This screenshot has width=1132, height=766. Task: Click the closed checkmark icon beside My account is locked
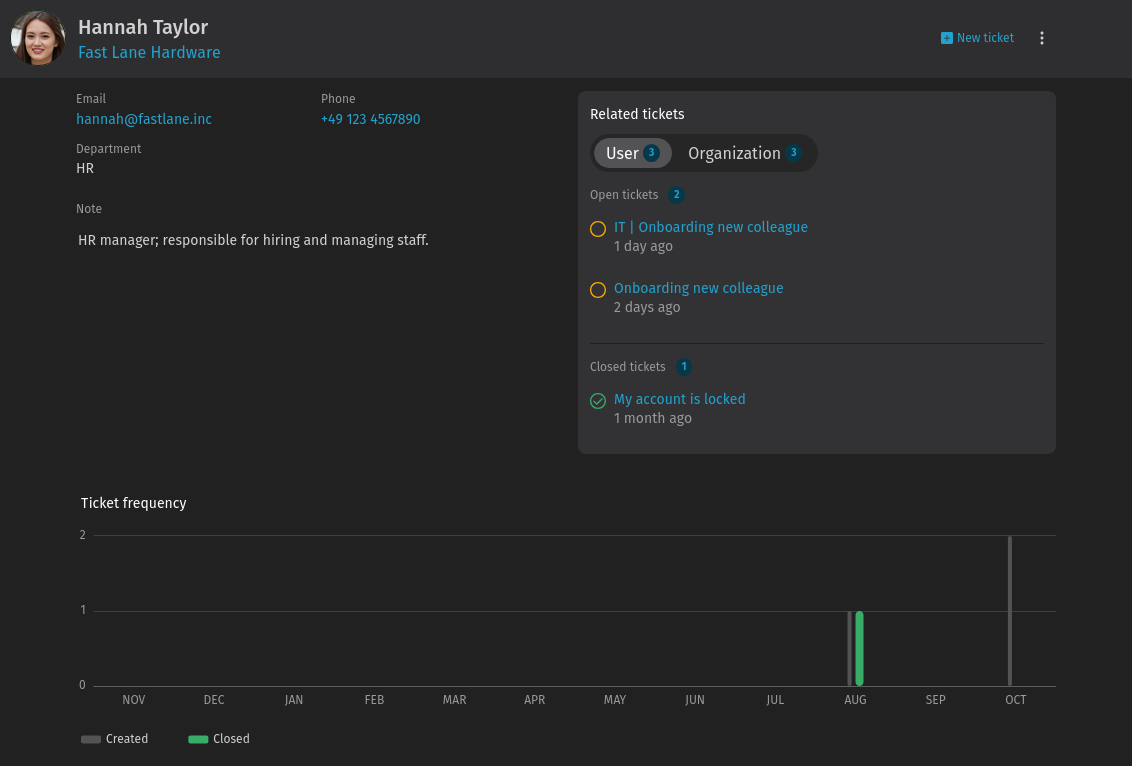598,401
